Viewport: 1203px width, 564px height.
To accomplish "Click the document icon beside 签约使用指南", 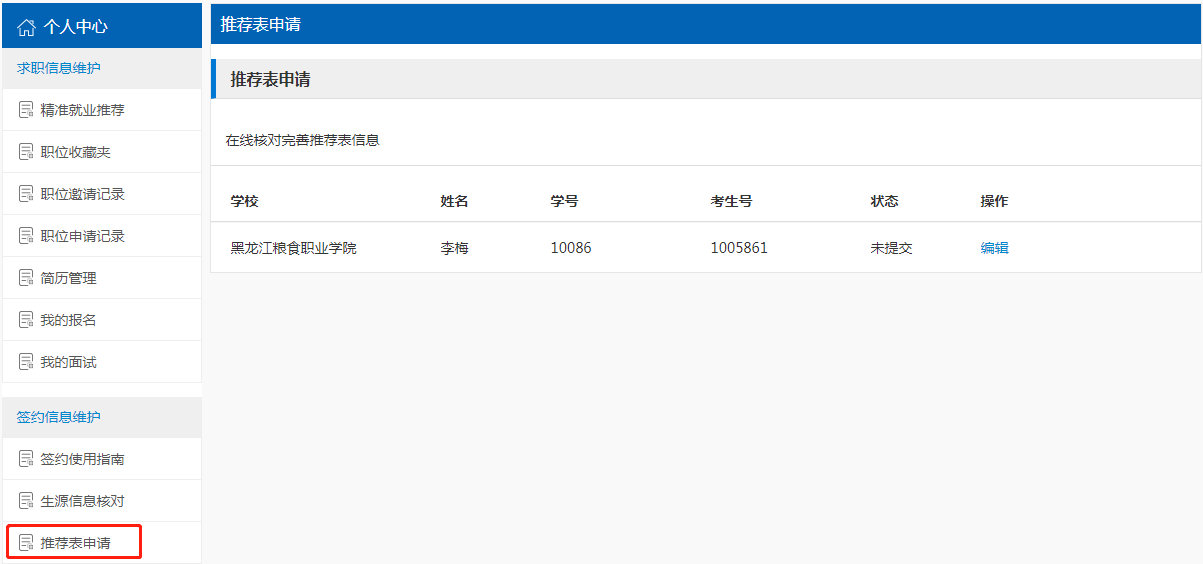I will coord(26,459).
